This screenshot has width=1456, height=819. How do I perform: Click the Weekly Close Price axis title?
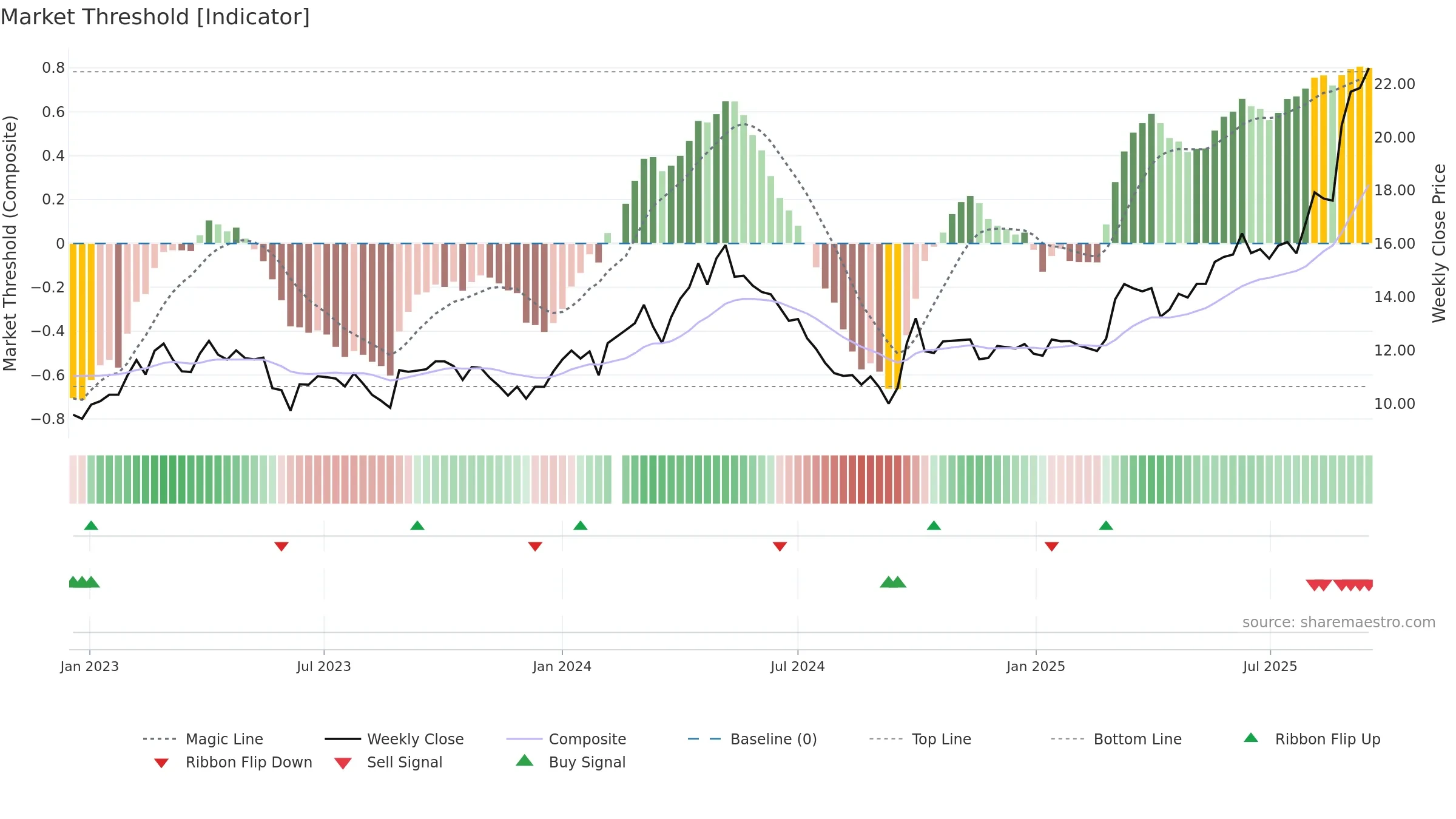[1439, 243]
